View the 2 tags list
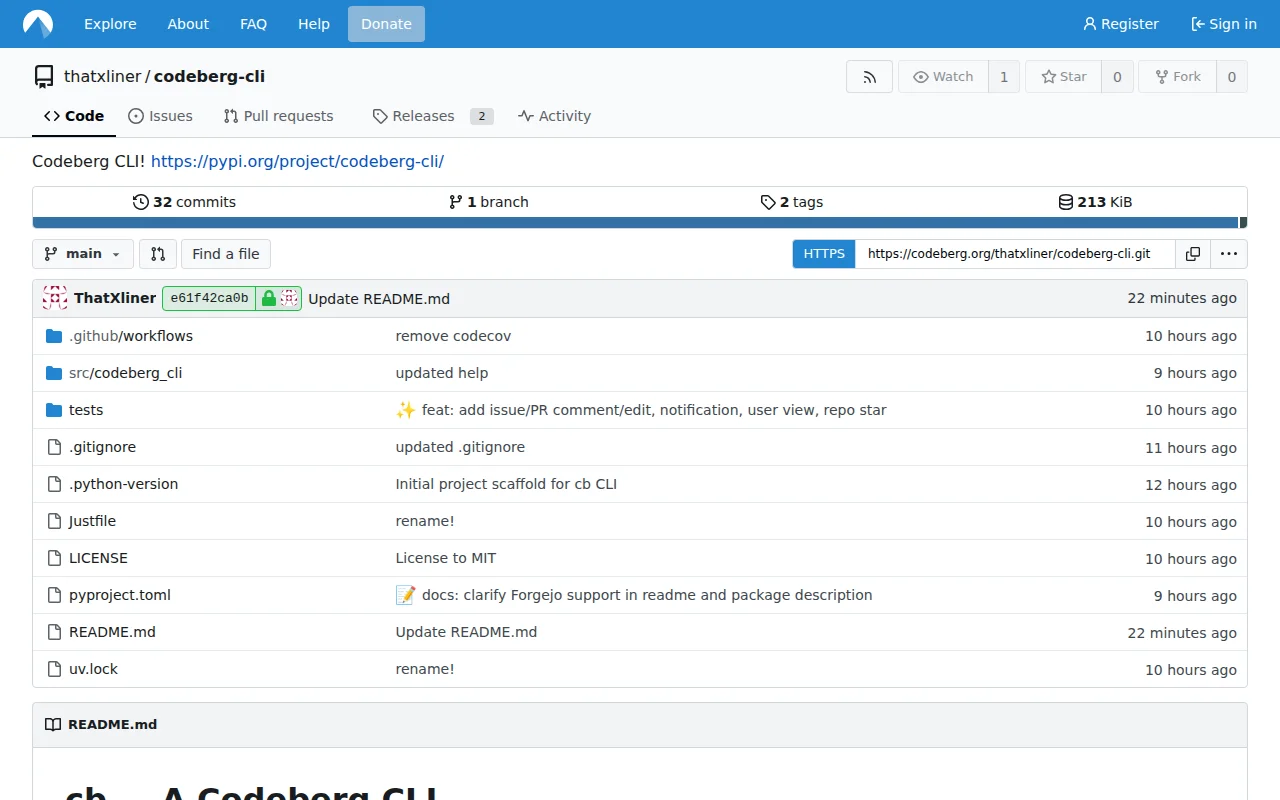This screenshot has width=1280, height=800. [x=792, y=202]
